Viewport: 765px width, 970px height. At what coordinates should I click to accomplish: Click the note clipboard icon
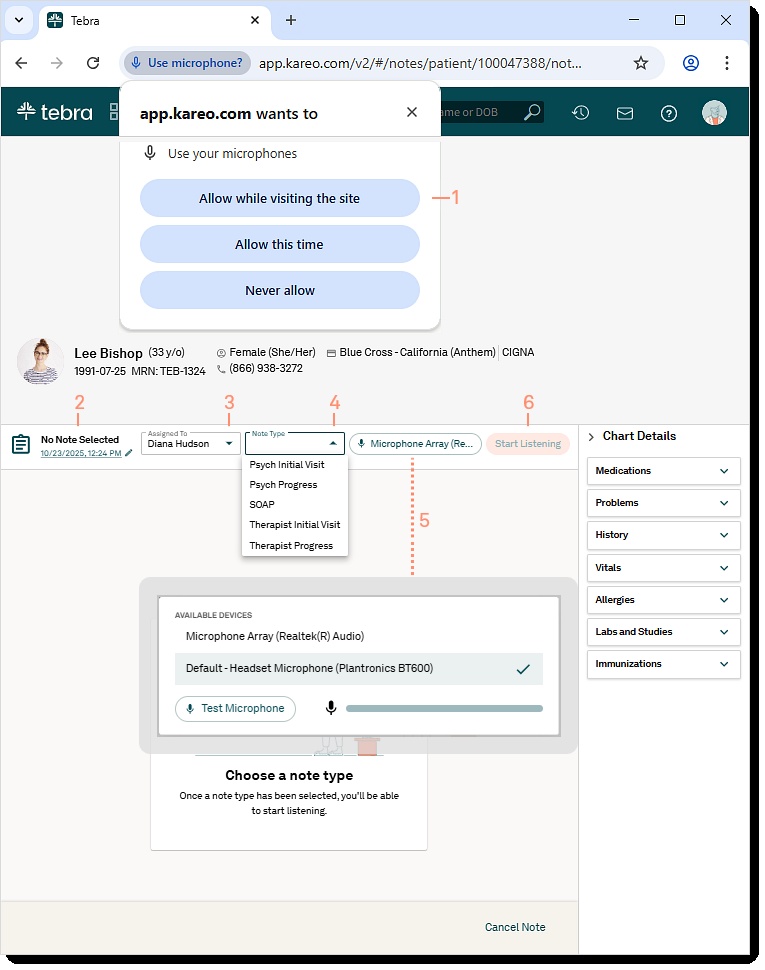click(x=21, y=444)
